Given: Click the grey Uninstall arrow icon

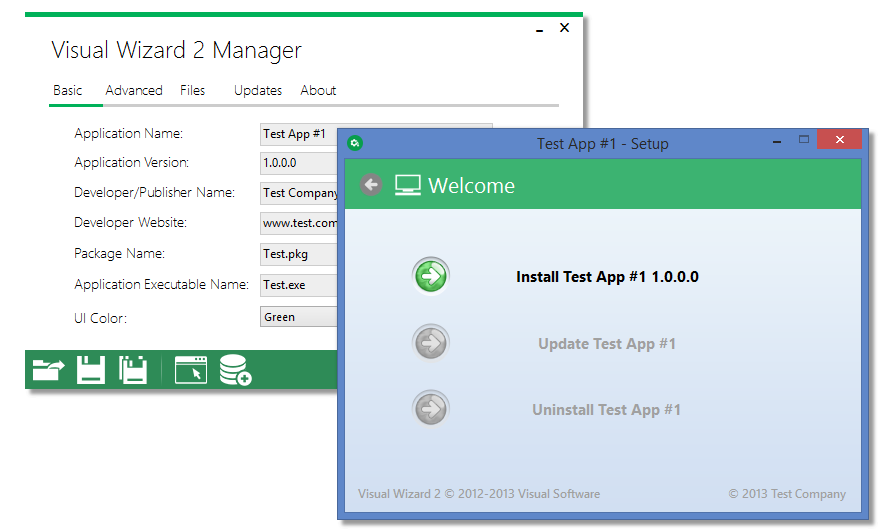Looking at the screenshot, I should (431, 410).
